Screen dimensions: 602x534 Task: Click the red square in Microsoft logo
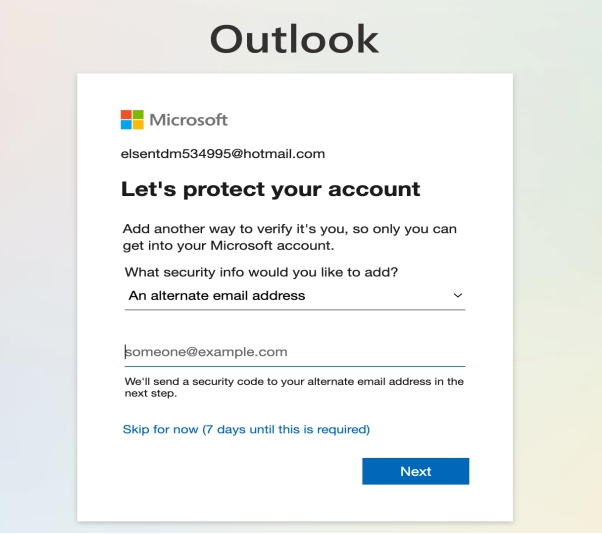[126, 114]
